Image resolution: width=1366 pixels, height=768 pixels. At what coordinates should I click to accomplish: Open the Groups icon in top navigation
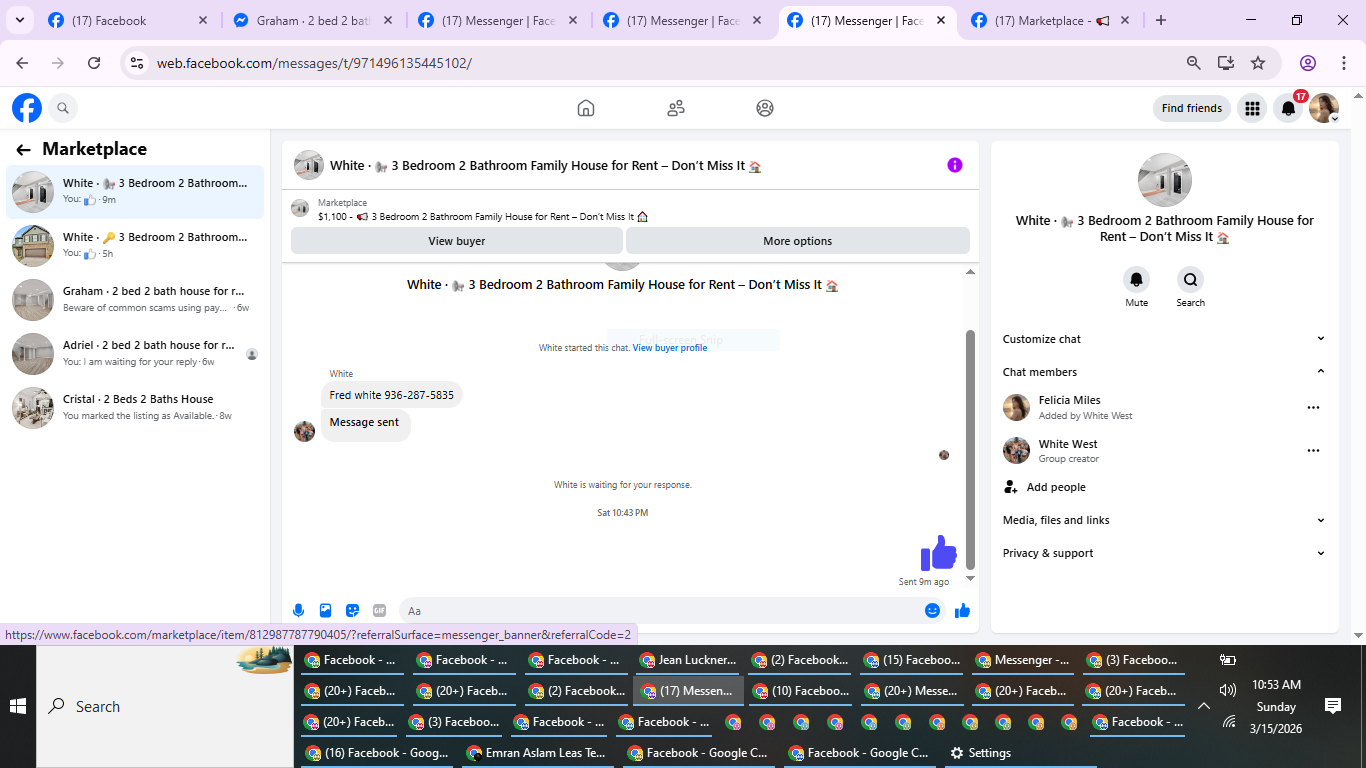765,108
